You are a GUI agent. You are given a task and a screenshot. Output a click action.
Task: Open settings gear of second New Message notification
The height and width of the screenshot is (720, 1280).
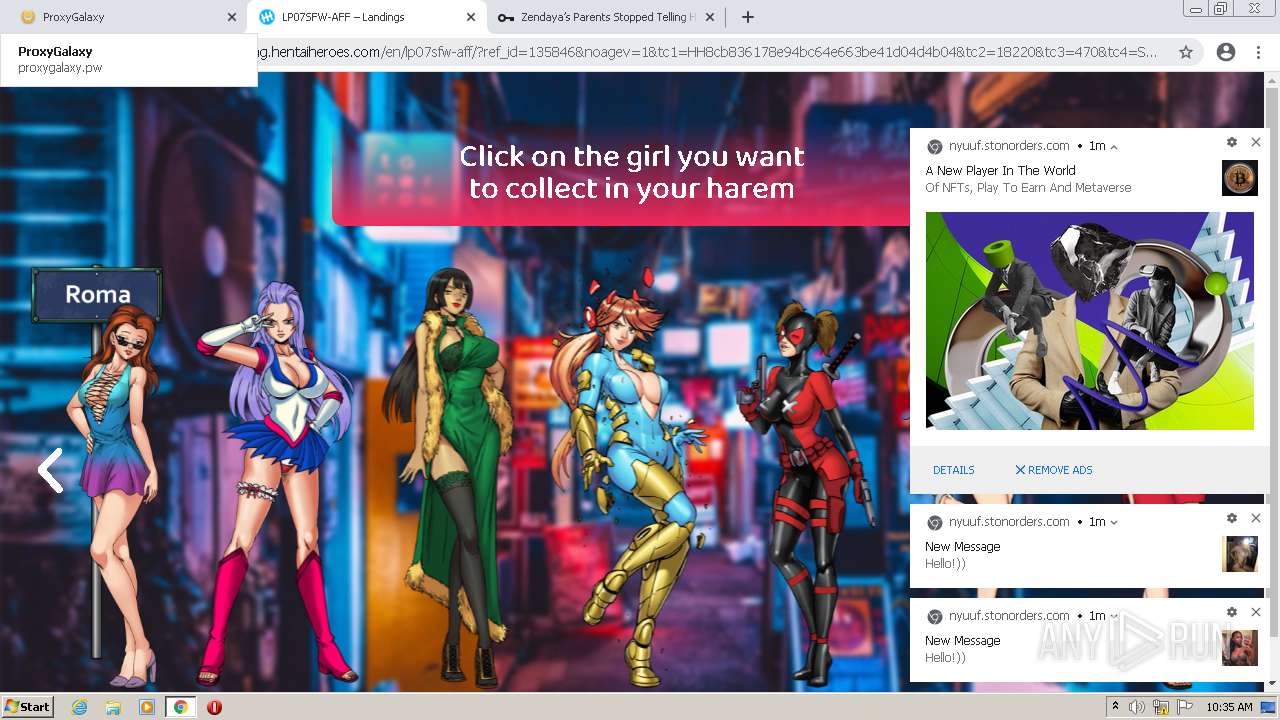coord(1232,612)
